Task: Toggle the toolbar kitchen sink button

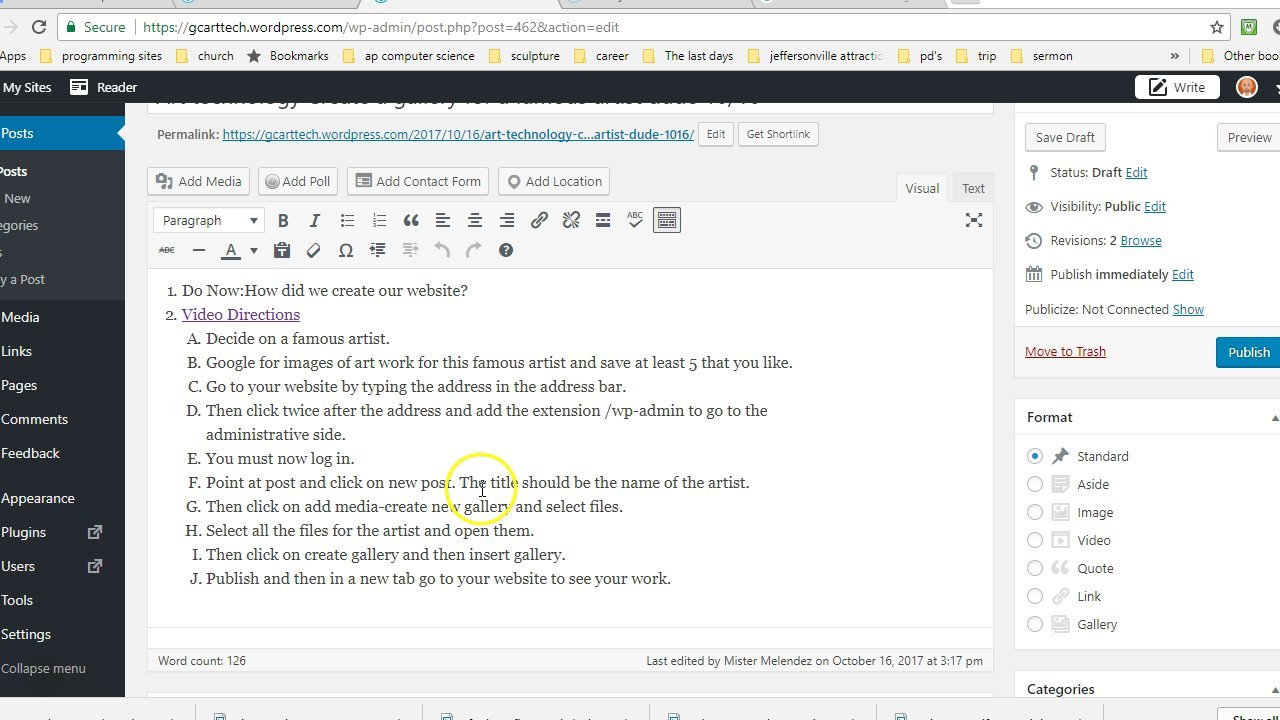Action: click(667, 220)
